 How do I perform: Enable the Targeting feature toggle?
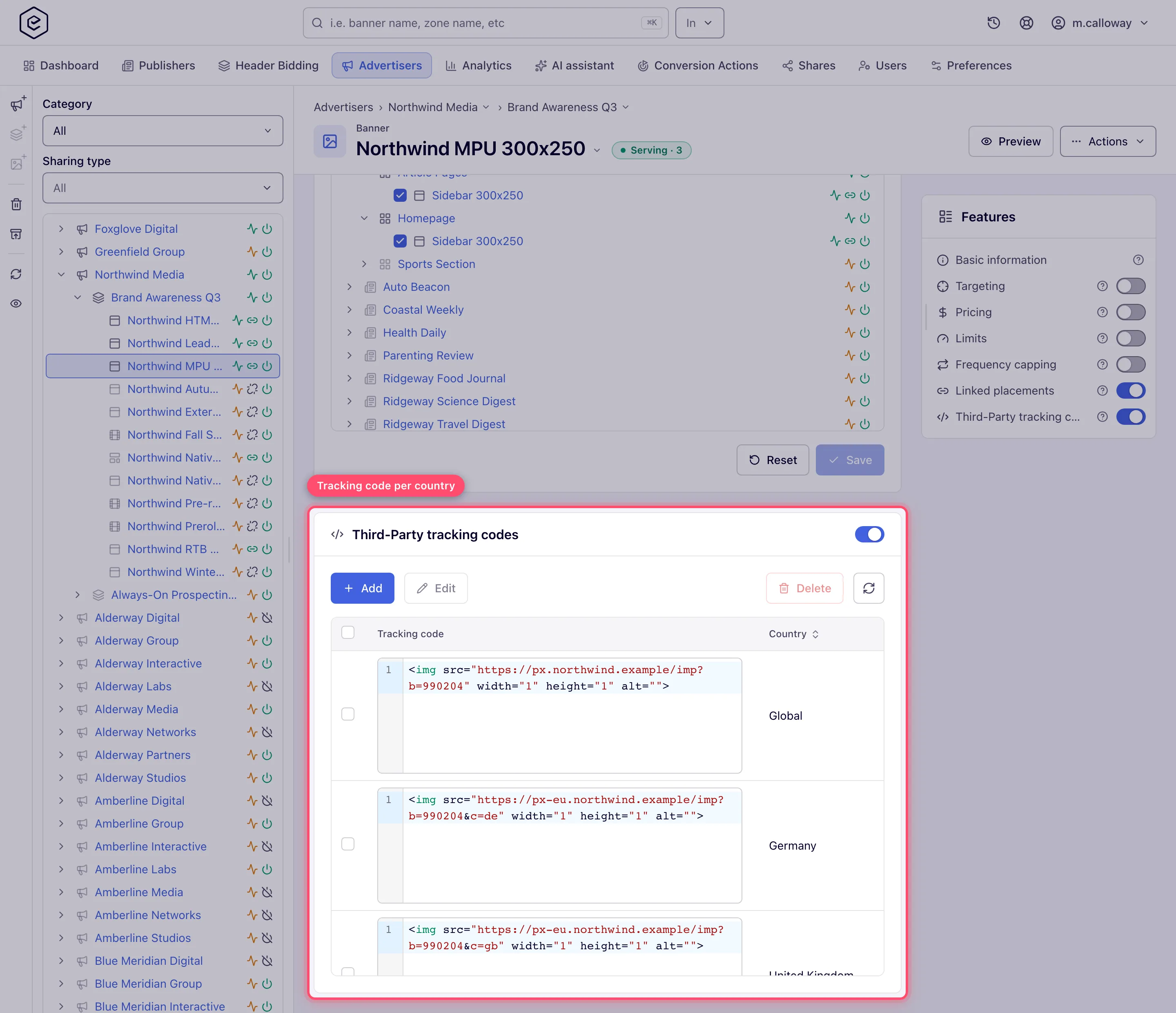coord(1131,286)
